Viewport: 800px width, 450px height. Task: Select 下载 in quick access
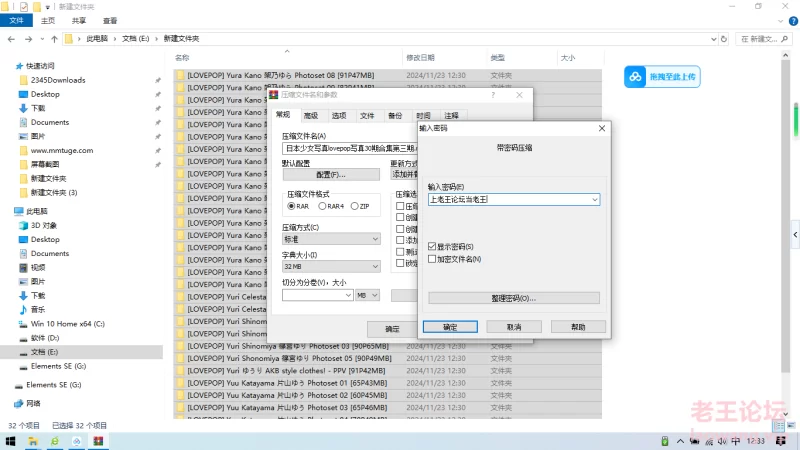point(38,108)
